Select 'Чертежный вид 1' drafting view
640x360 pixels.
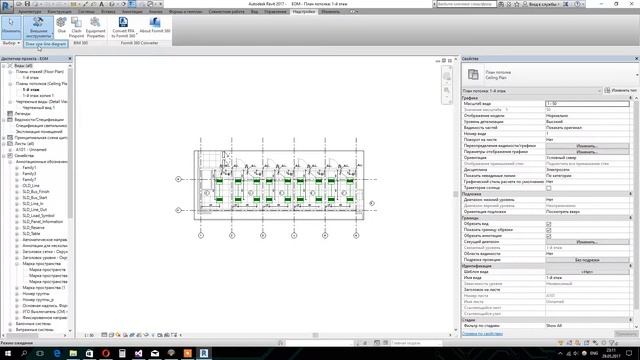coord(38,108)
